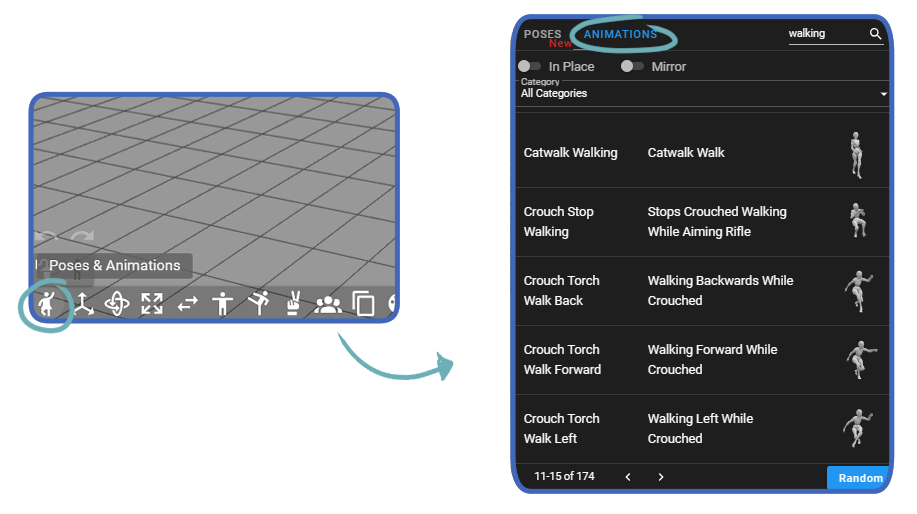Select the Crouch Stop Walking animation name
Image resolution: width=917 pixels, height=514 pixels.
pyautogui.click(x=559, y=222)
